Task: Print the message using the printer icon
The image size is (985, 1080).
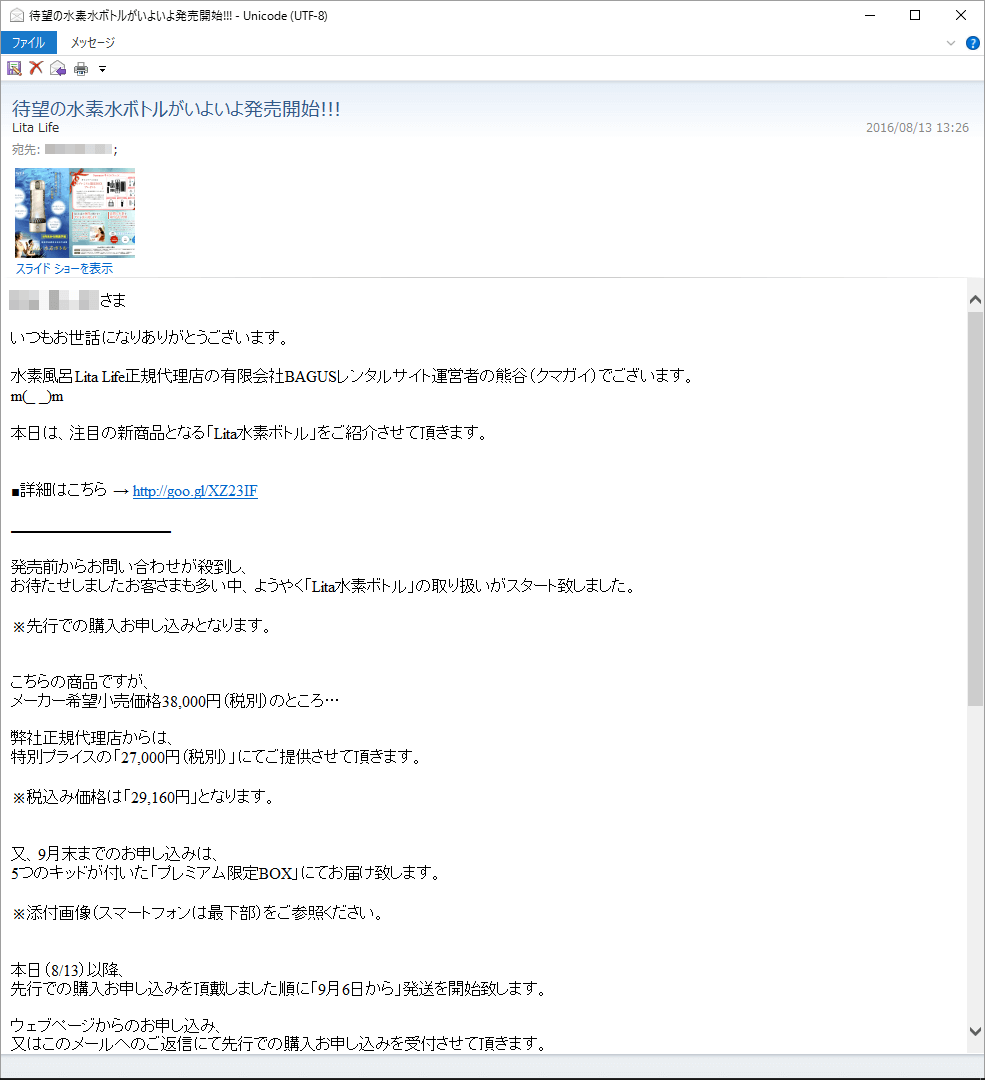Action: pyautogui.click(x=81, y=68)
